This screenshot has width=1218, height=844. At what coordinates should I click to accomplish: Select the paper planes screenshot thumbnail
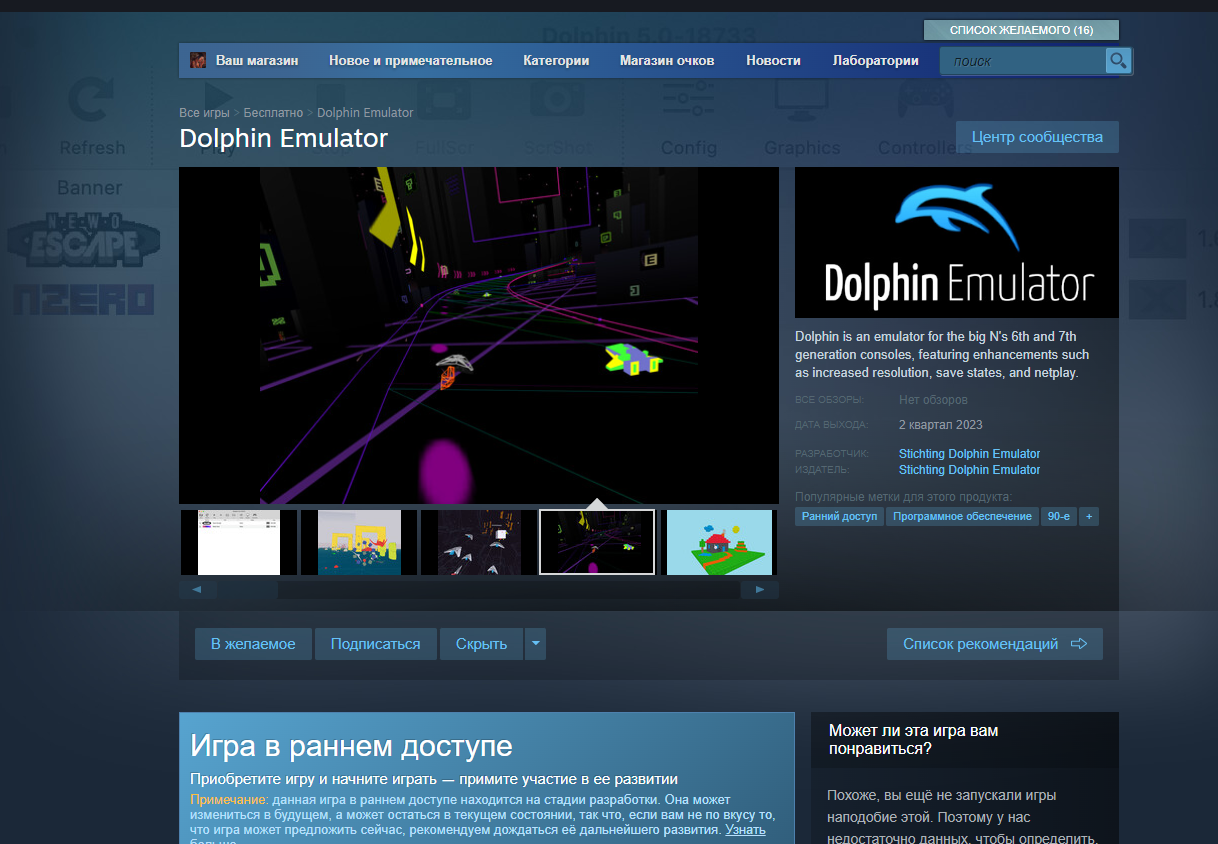tap(479, 542)
